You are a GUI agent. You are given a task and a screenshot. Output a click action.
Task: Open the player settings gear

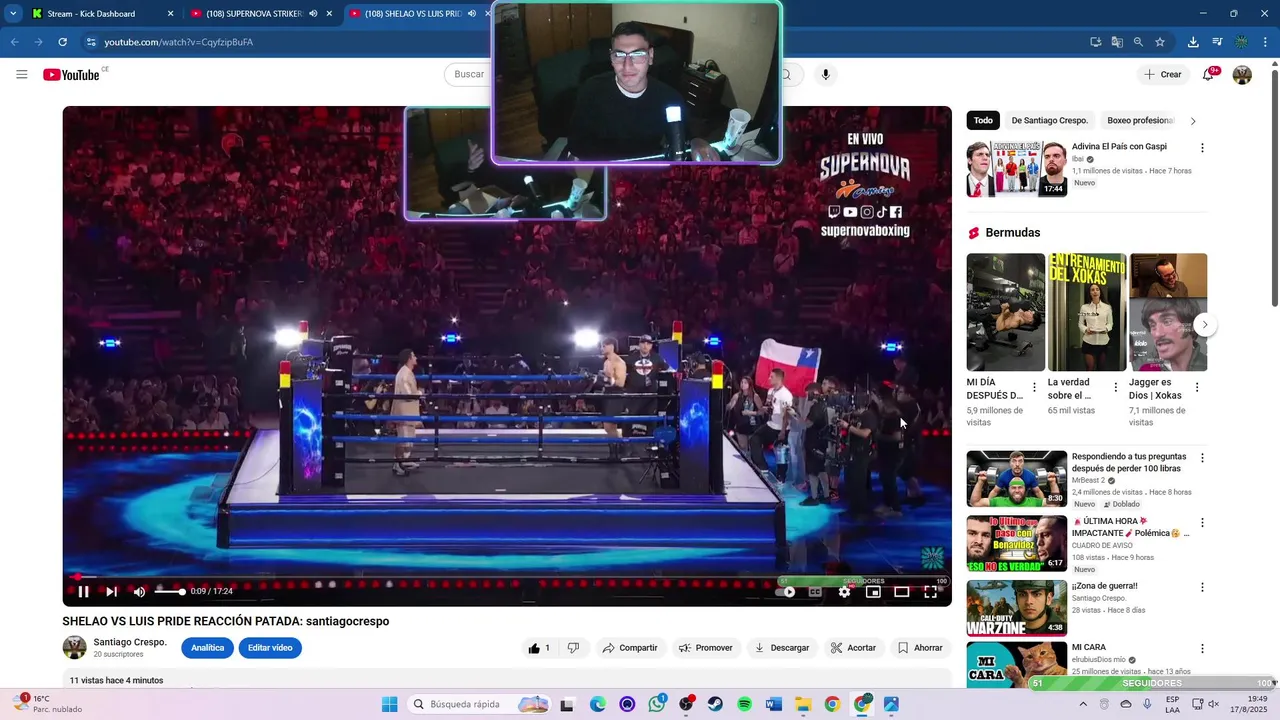pos(844,592)
